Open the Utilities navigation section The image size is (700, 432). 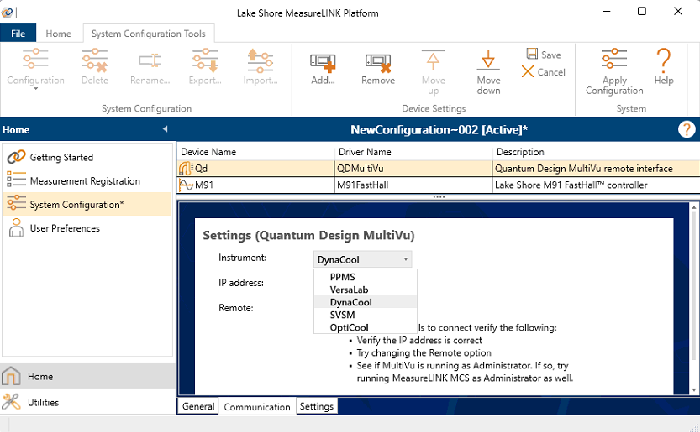88,402
